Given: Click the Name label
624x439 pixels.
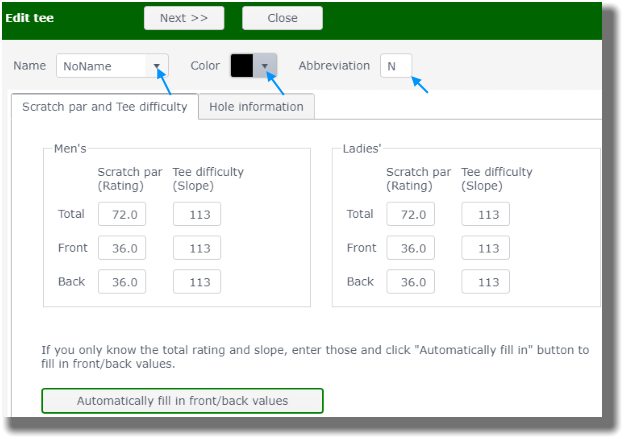Looking at the screenshot, I should (x=29, y=66).
